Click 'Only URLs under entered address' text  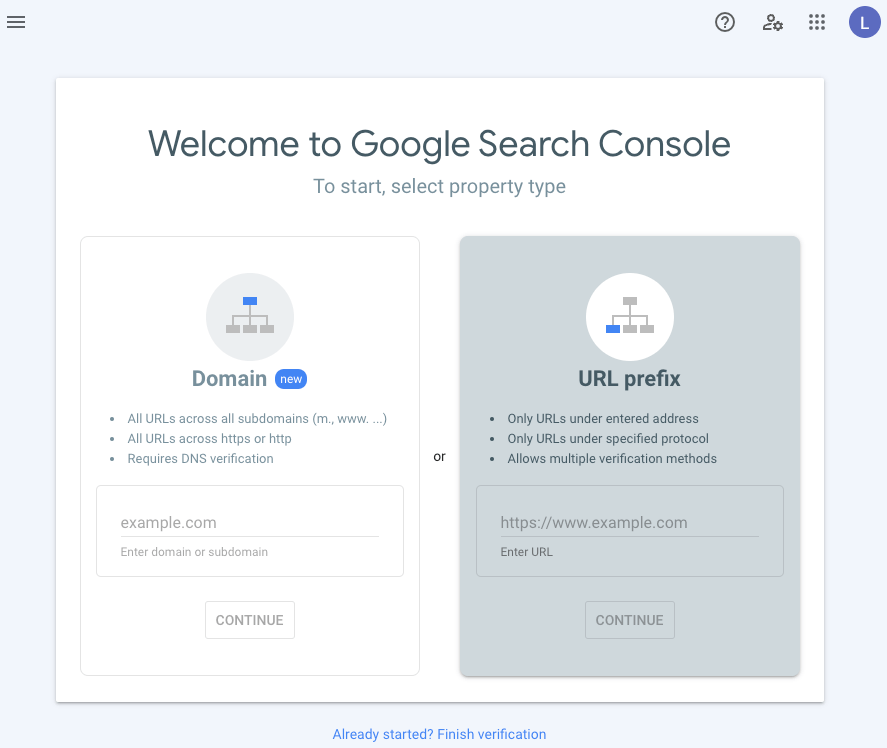click(x=602, y=419)
